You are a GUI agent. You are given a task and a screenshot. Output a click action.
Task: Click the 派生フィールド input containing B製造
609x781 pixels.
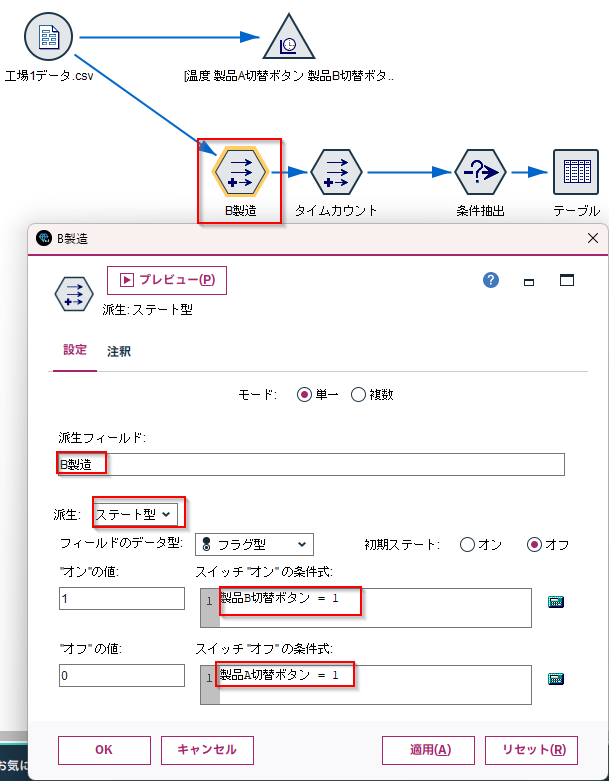(x=311, y=464)
